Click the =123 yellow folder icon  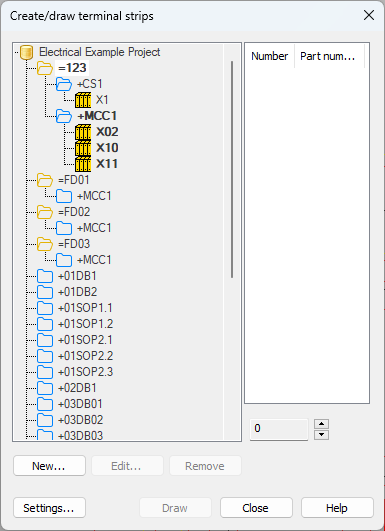45,68
